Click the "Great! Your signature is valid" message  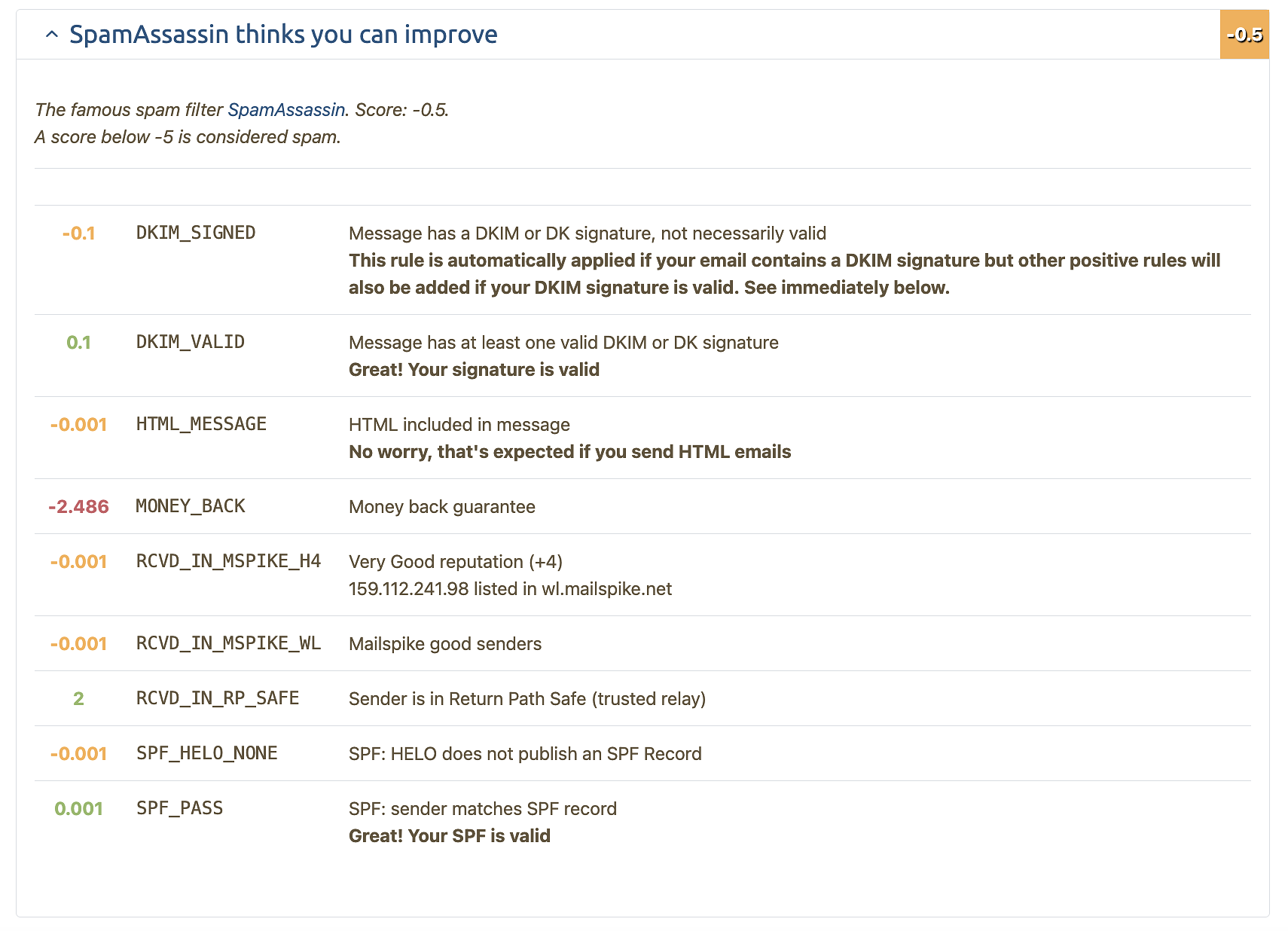coord(474,370)
